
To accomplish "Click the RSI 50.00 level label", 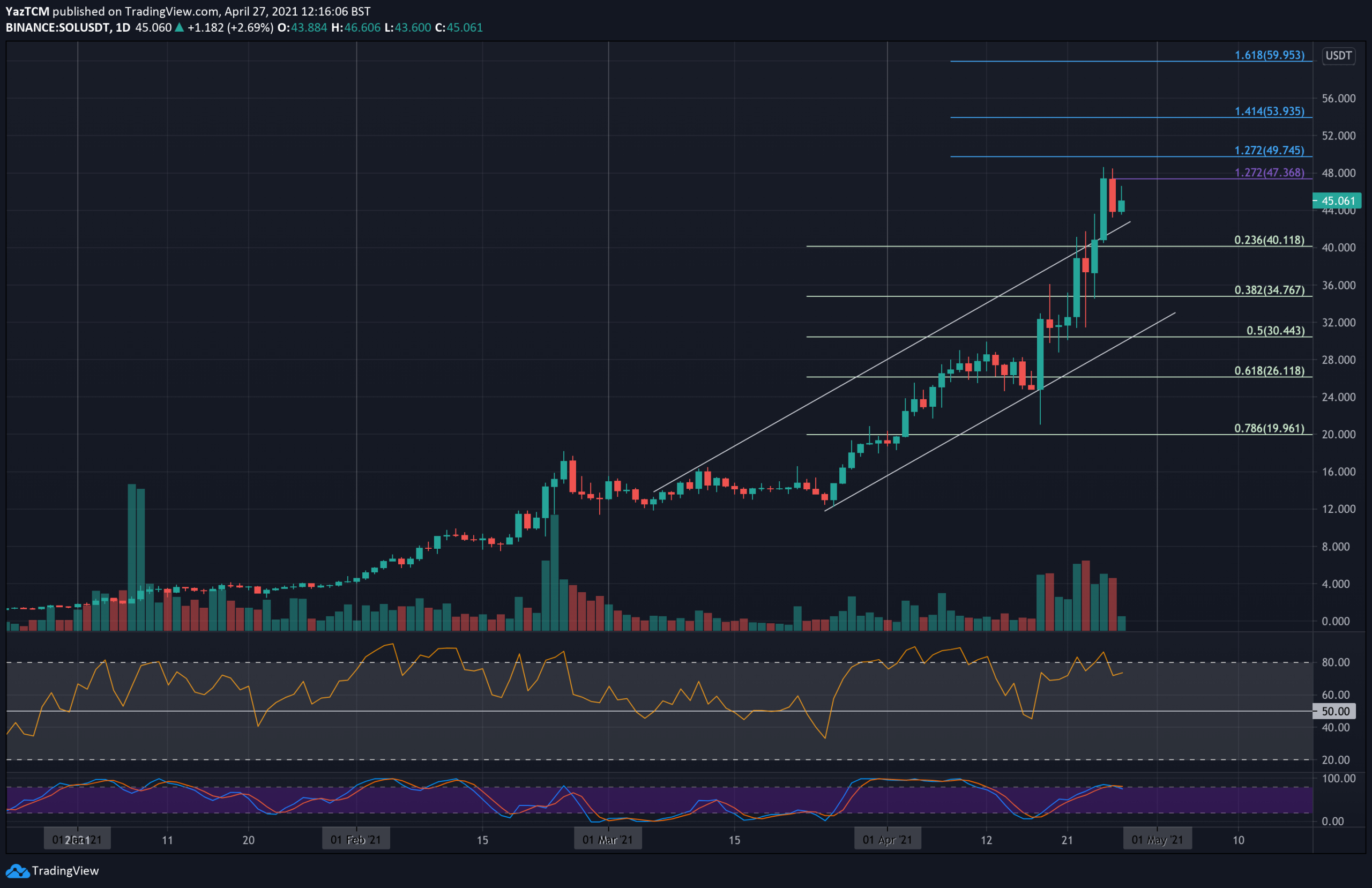I will [1334, 712].
